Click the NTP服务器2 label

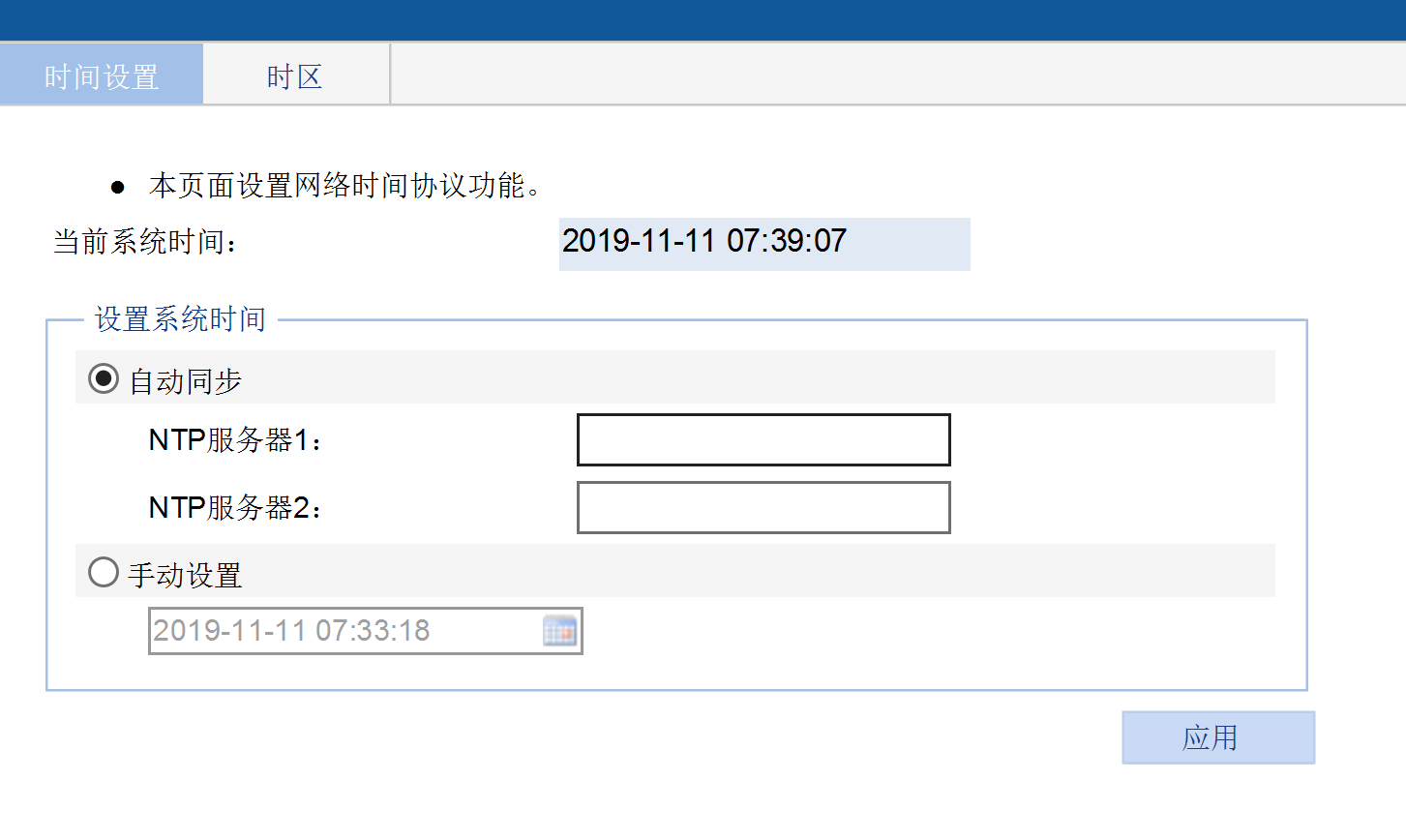pos(234,508)
